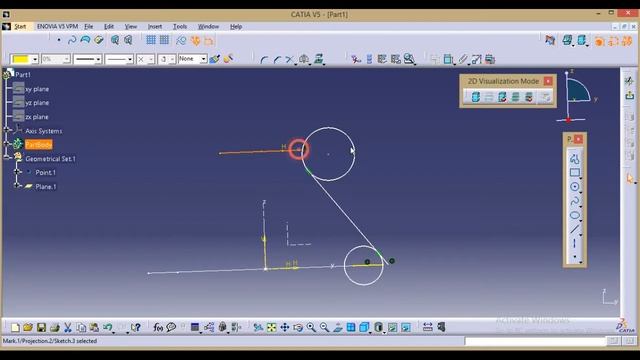
Task: Click the Normal View icon
Action: [338, 327]
